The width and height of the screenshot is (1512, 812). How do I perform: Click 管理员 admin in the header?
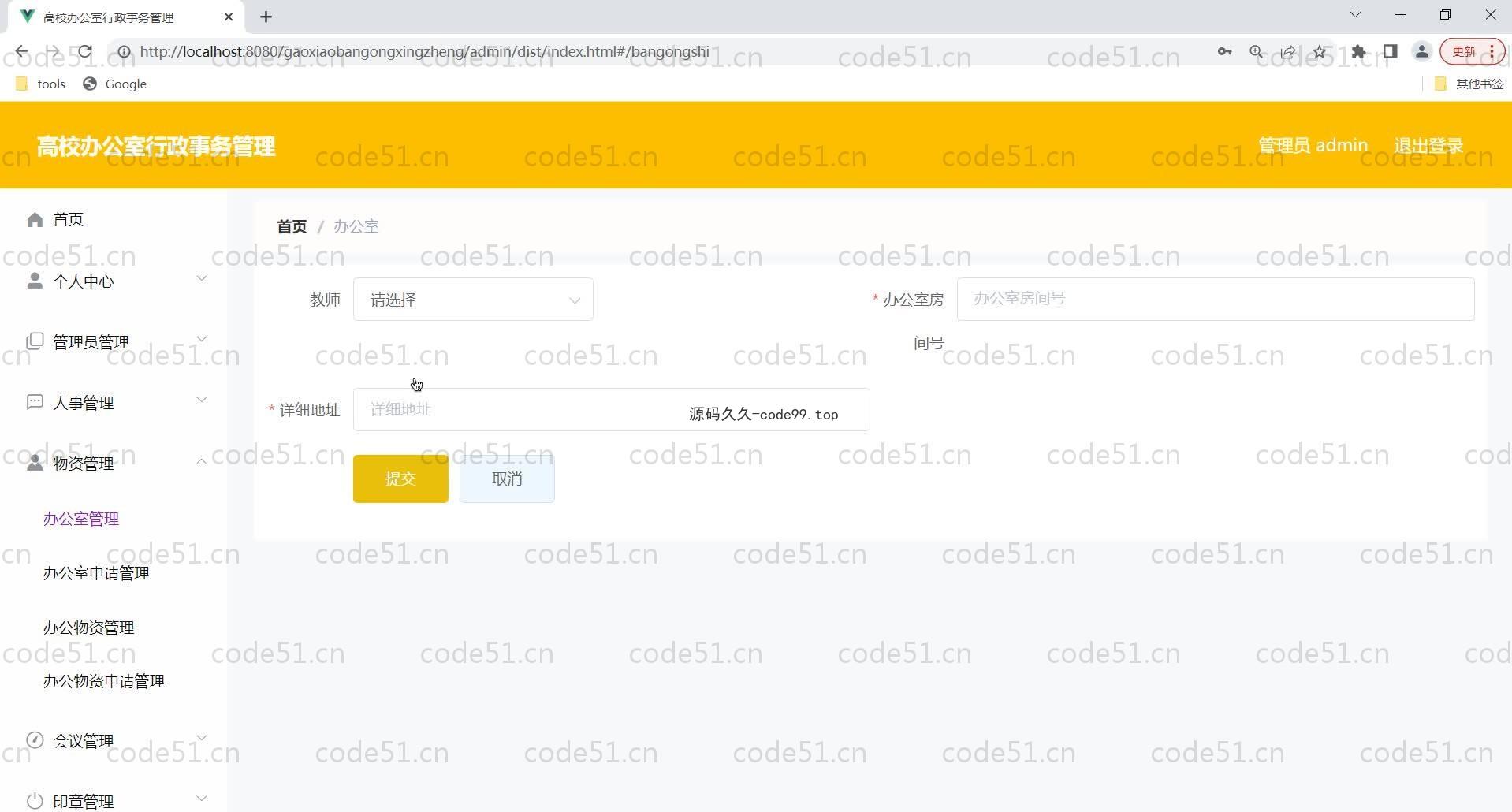pos(1313,145)
